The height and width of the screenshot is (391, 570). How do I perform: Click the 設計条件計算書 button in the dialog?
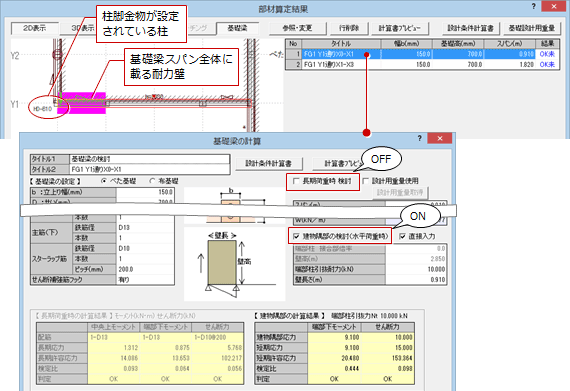point(269,164)
